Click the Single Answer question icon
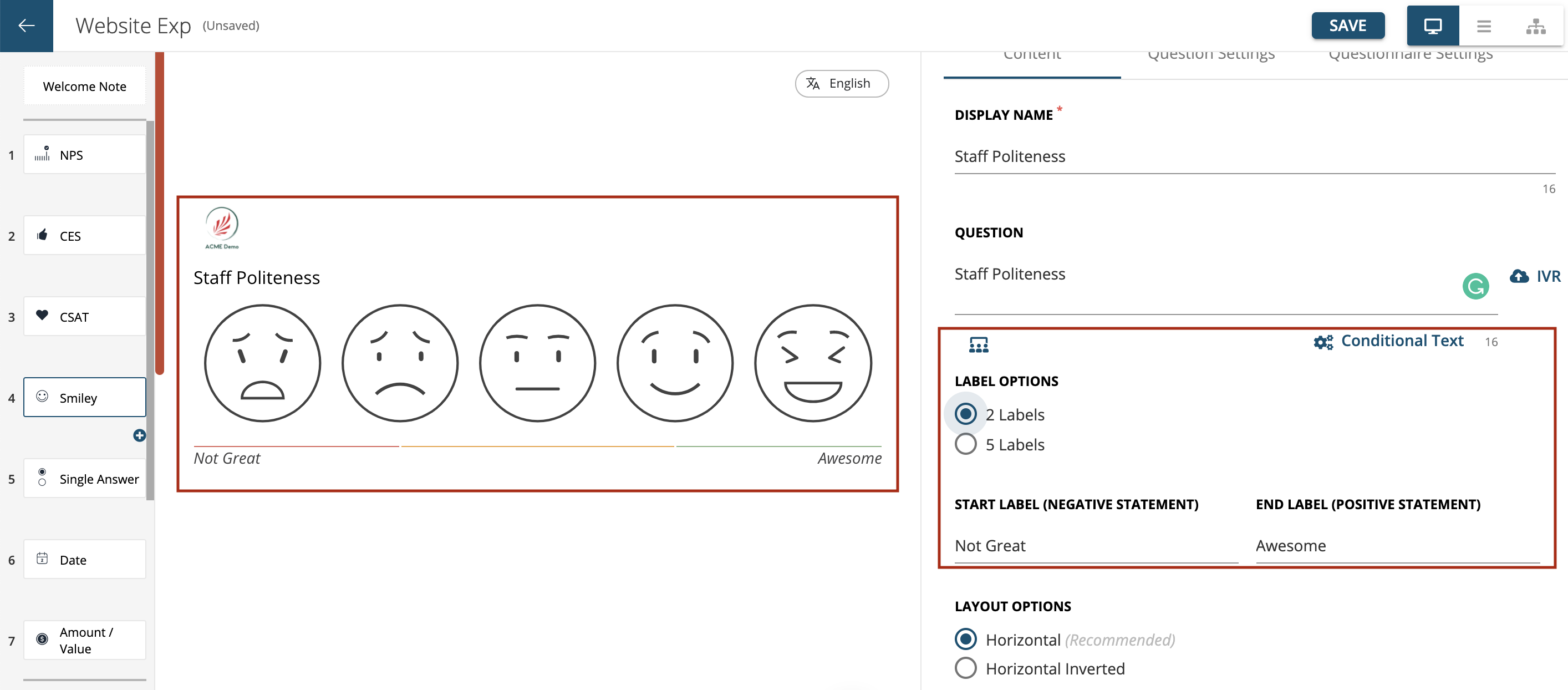This screenshot has width=1568, height=690. (41, 479)
